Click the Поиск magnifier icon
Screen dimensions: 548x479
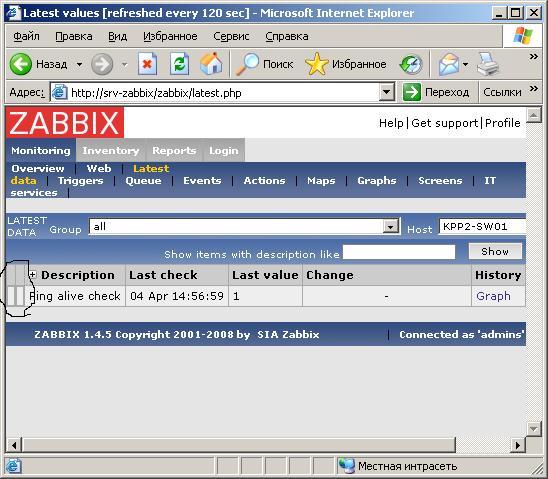[247, 64]
